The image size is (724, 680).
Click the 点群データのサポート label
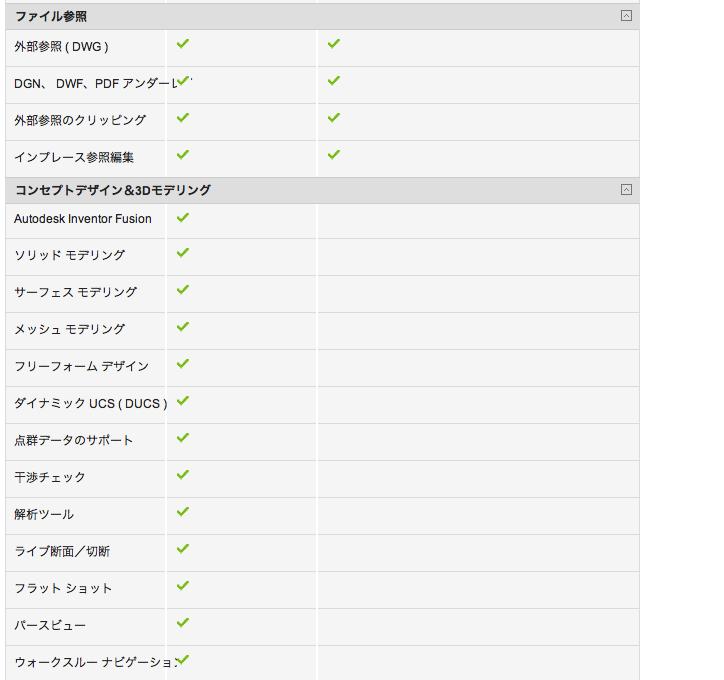(x=73, y=440)
